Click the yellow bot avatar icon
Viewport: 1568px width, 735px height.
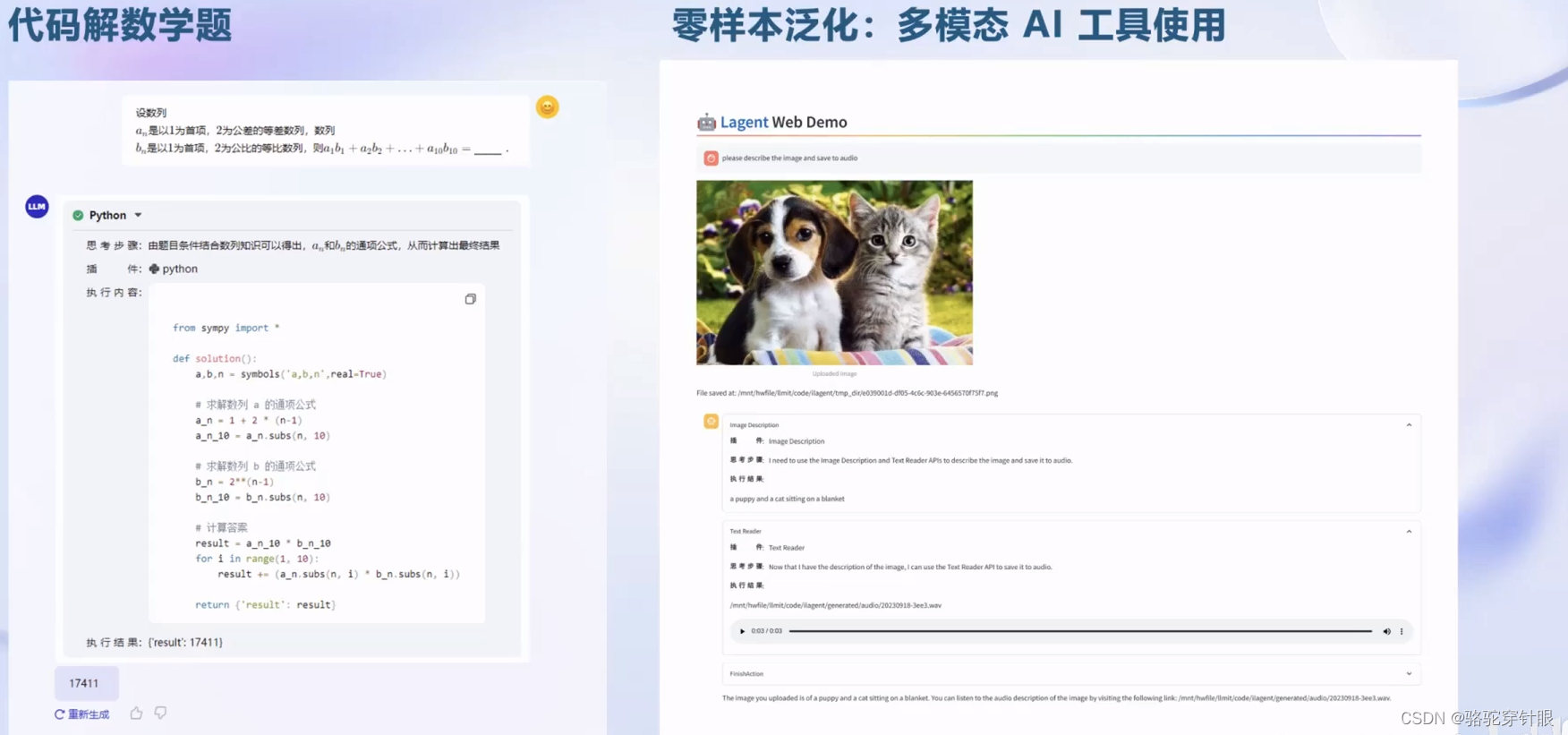point(711,421)
